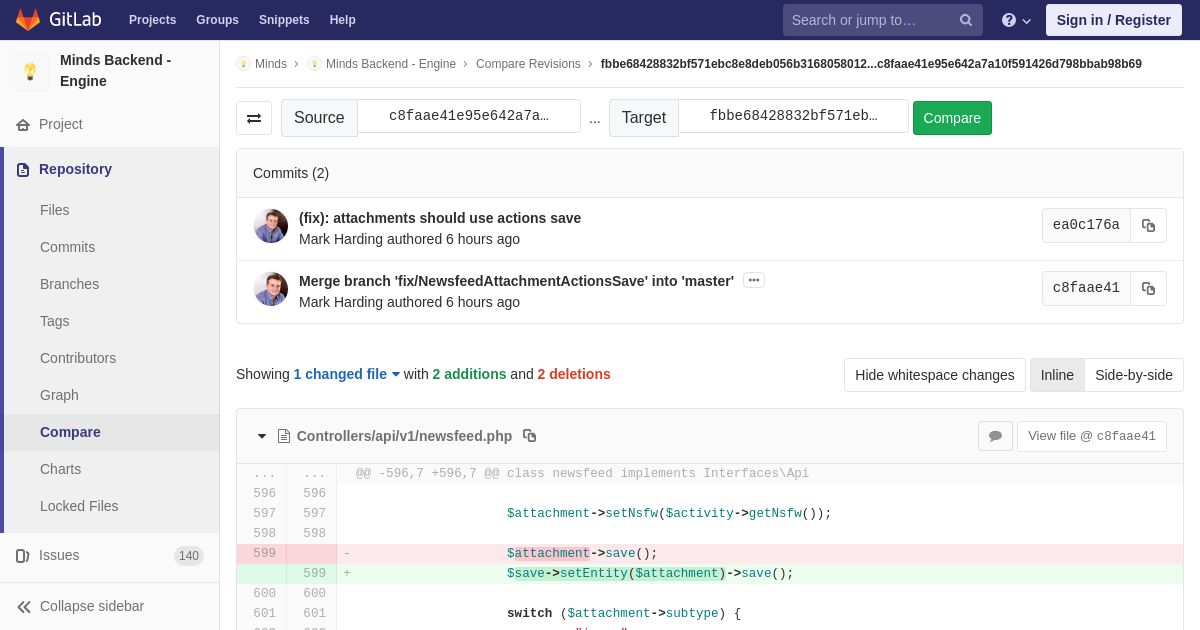Open Commits in the sidebar
Viewport: 1200px width, 630px height.
pos(67,247)
